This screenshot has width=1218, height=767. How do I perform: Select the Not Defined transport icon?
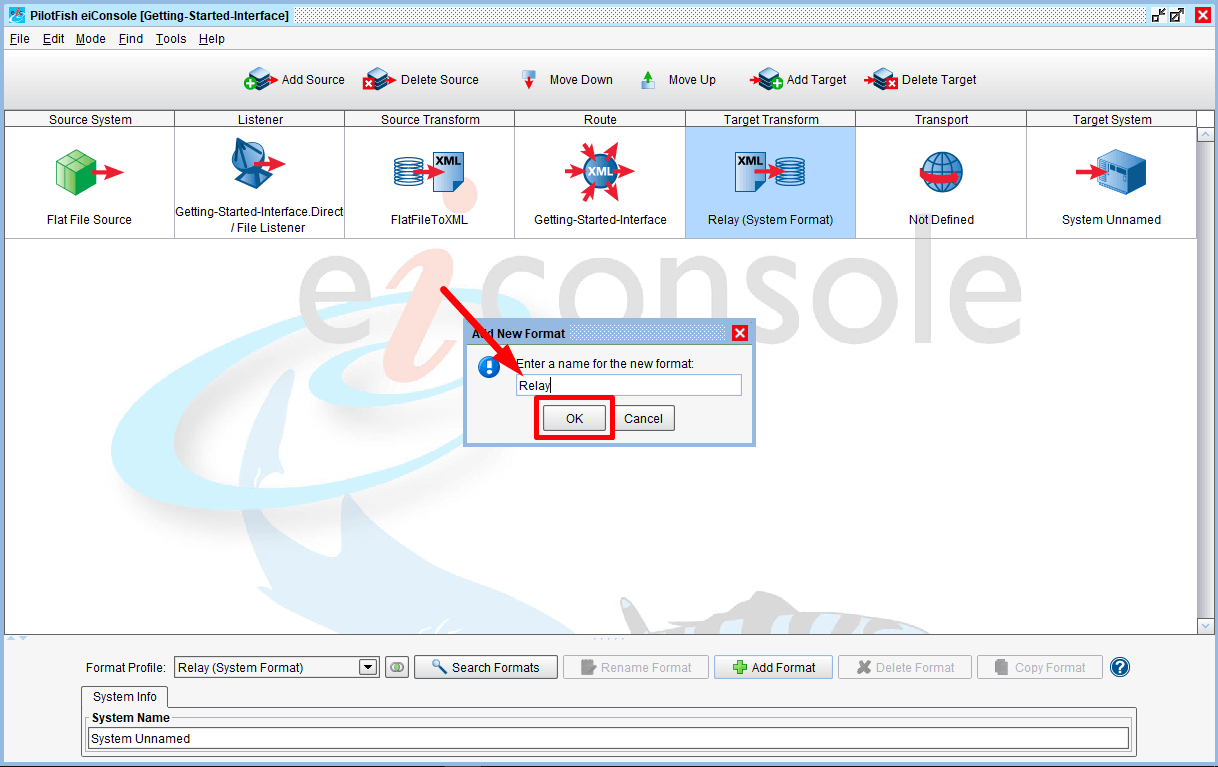941,173
